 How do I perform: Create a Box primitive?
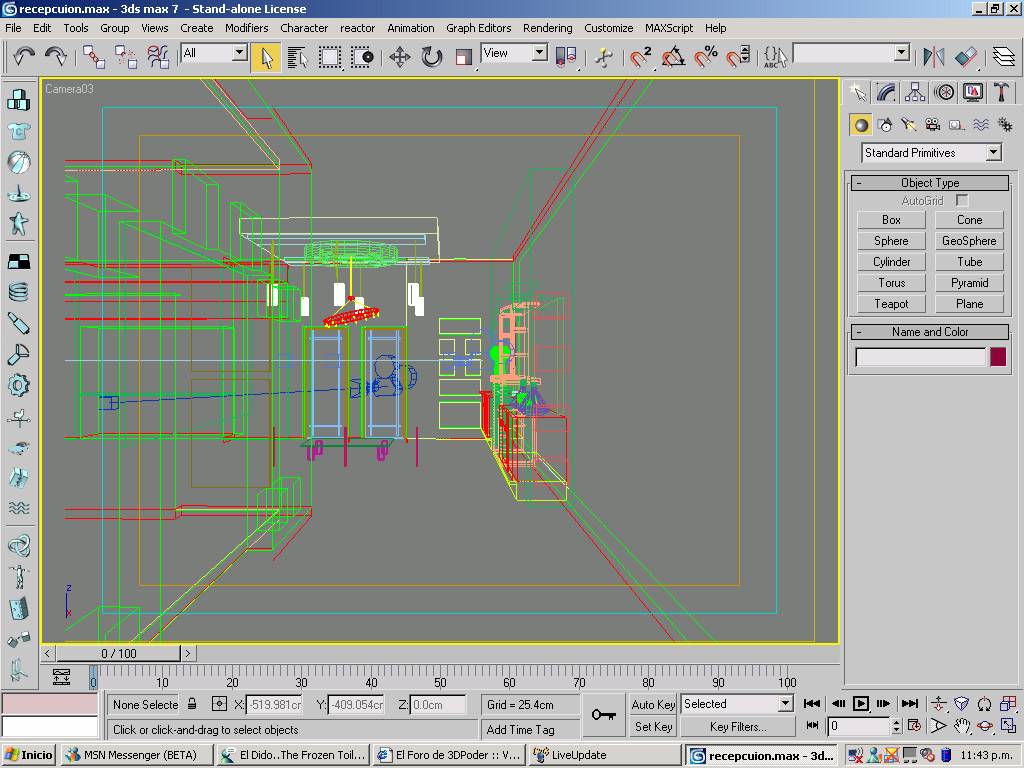click(x=891, y=220)
